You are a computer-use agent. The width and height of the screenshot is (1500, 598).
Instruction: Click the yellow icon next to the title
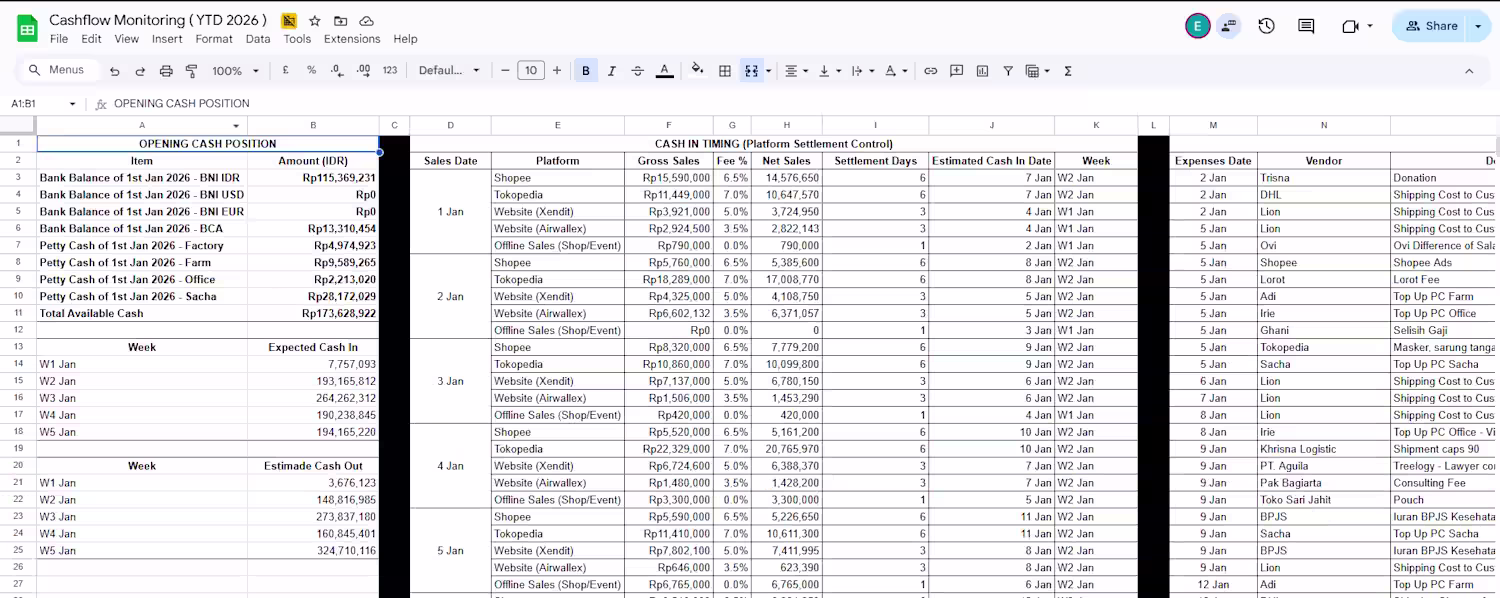(x=289, y=21)
